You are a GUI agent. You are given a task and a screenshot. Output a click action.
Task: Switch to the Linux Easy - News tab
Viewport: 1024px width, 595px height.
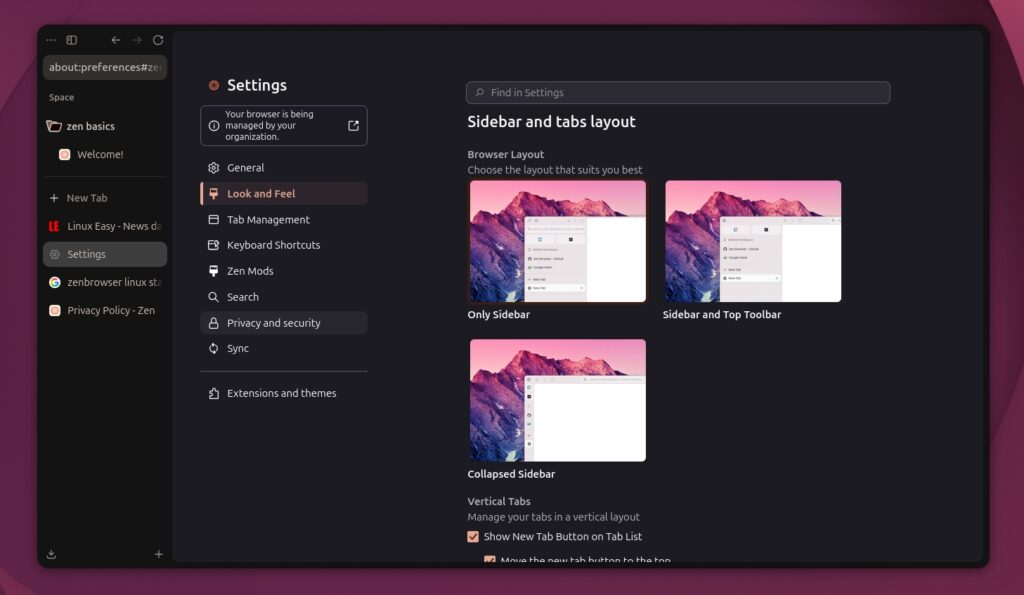point(105,226)
